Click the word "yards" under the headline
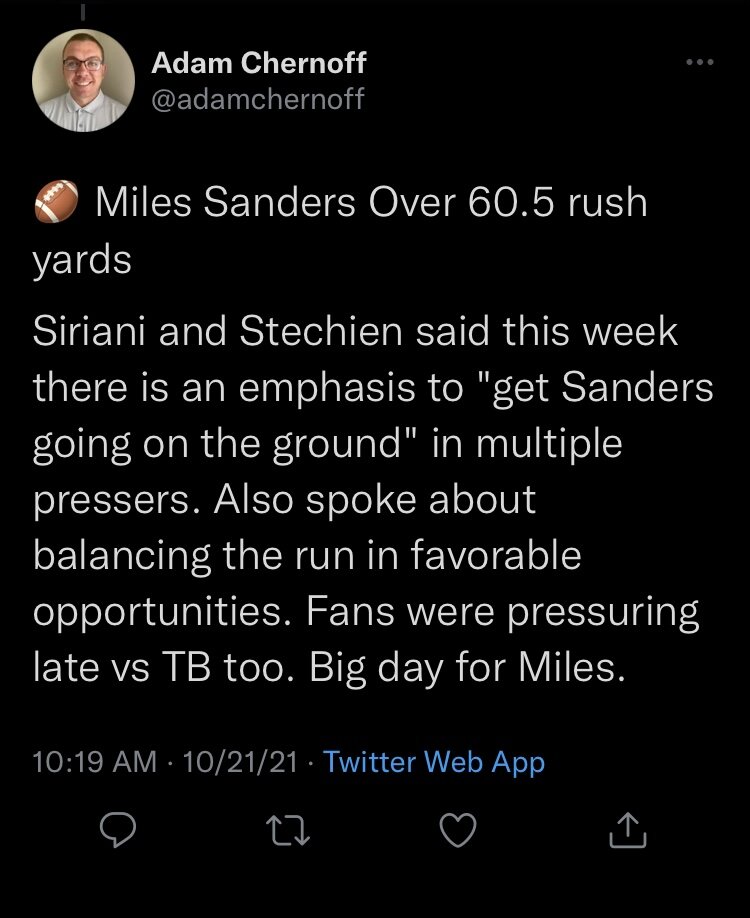Viewport: 750px width, 918px height. (x=82, y=259)
